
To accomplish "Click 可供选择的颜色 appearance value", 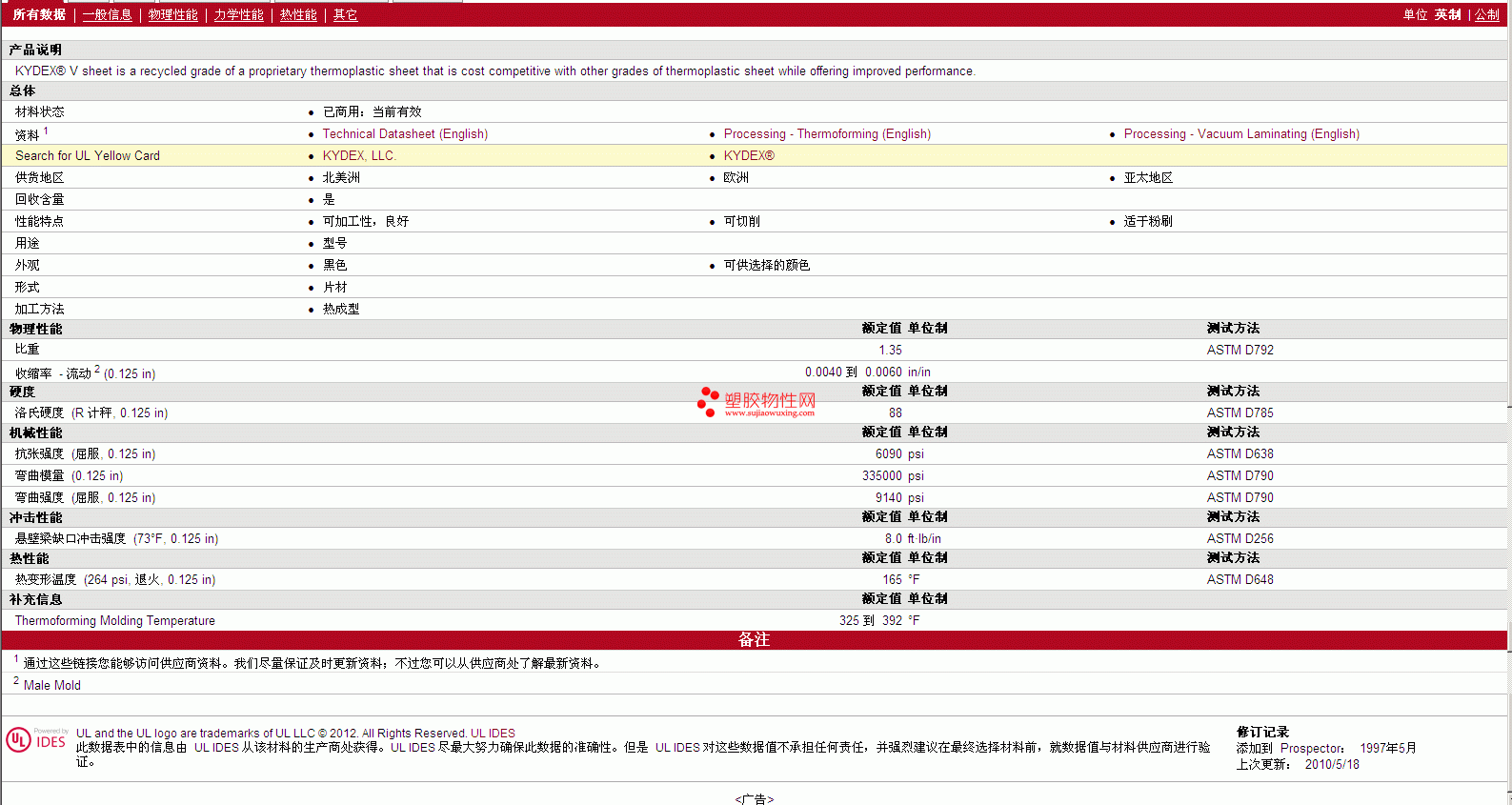I will pyautogui.click(x=767, y=266).
